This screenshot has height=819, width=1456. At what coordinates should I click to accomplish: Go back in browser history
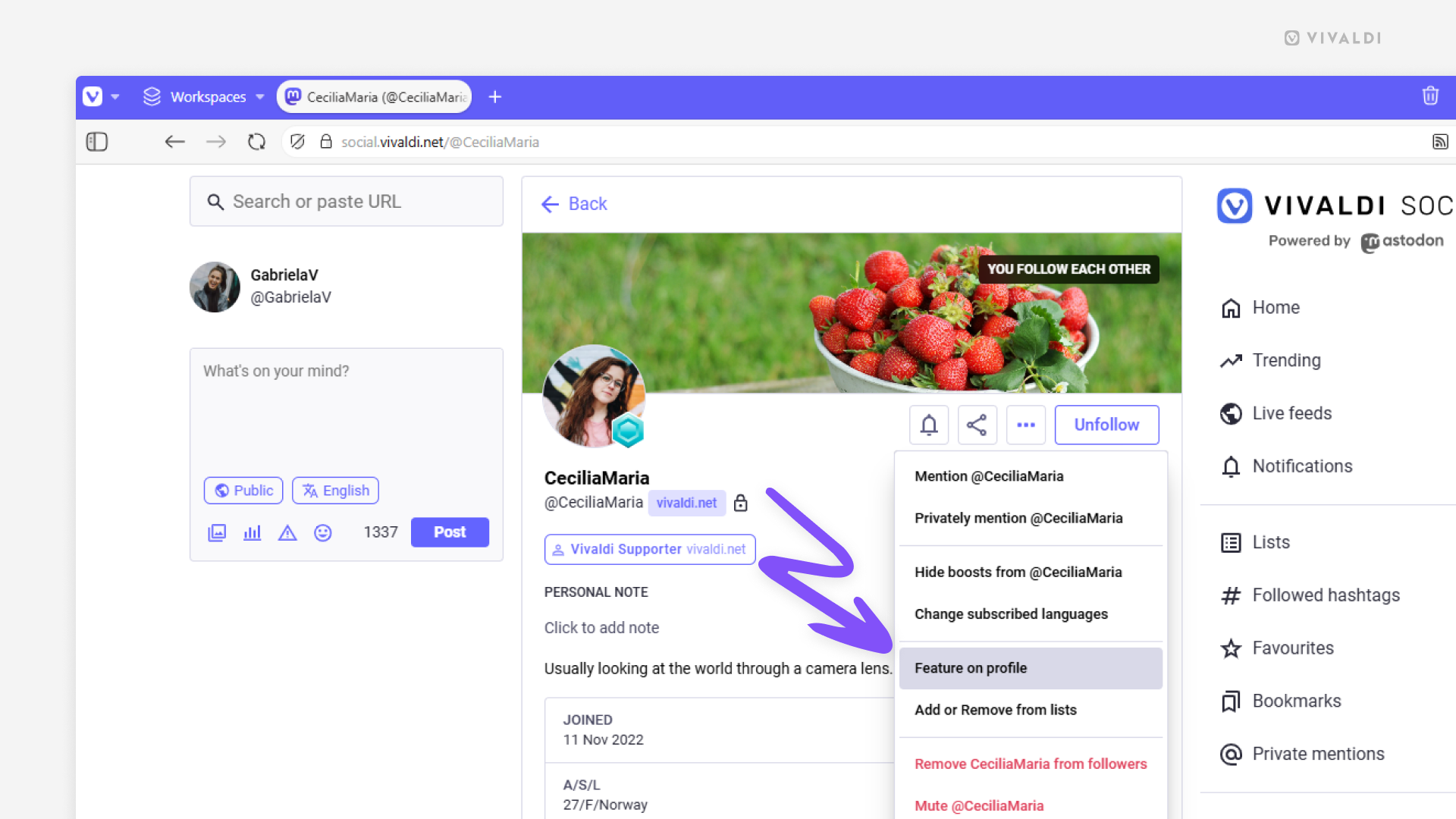click(x=175, y=142)
